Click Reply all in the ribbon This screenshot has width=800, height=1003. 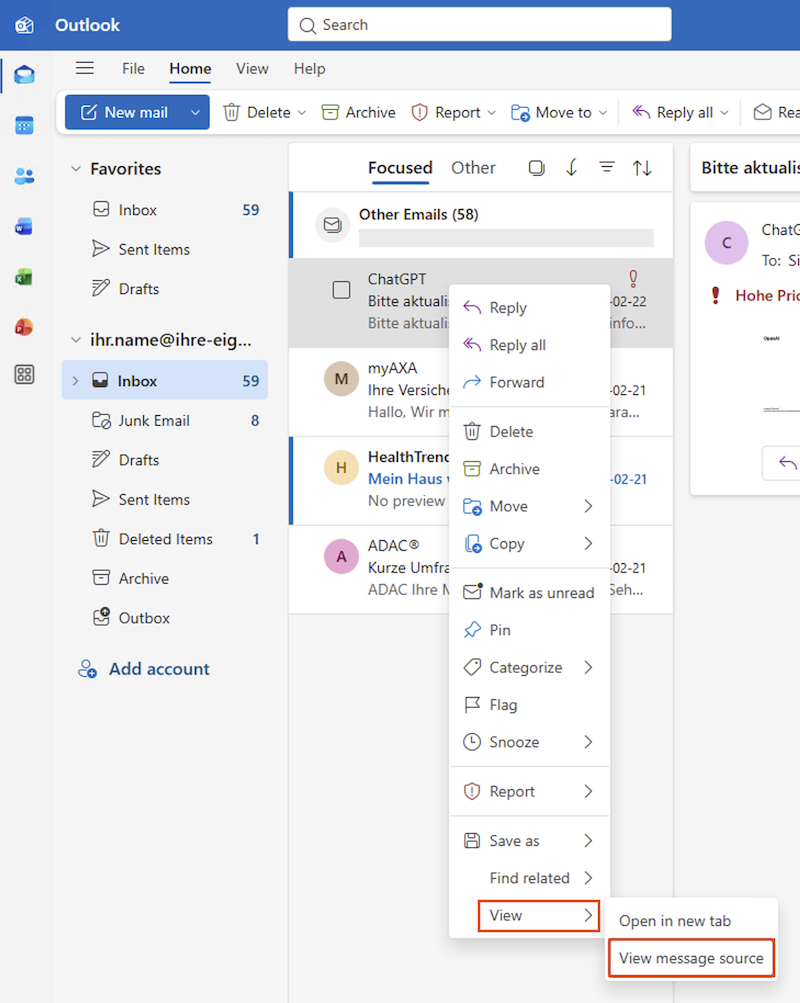pyautogui.click(x=673, y=113)
